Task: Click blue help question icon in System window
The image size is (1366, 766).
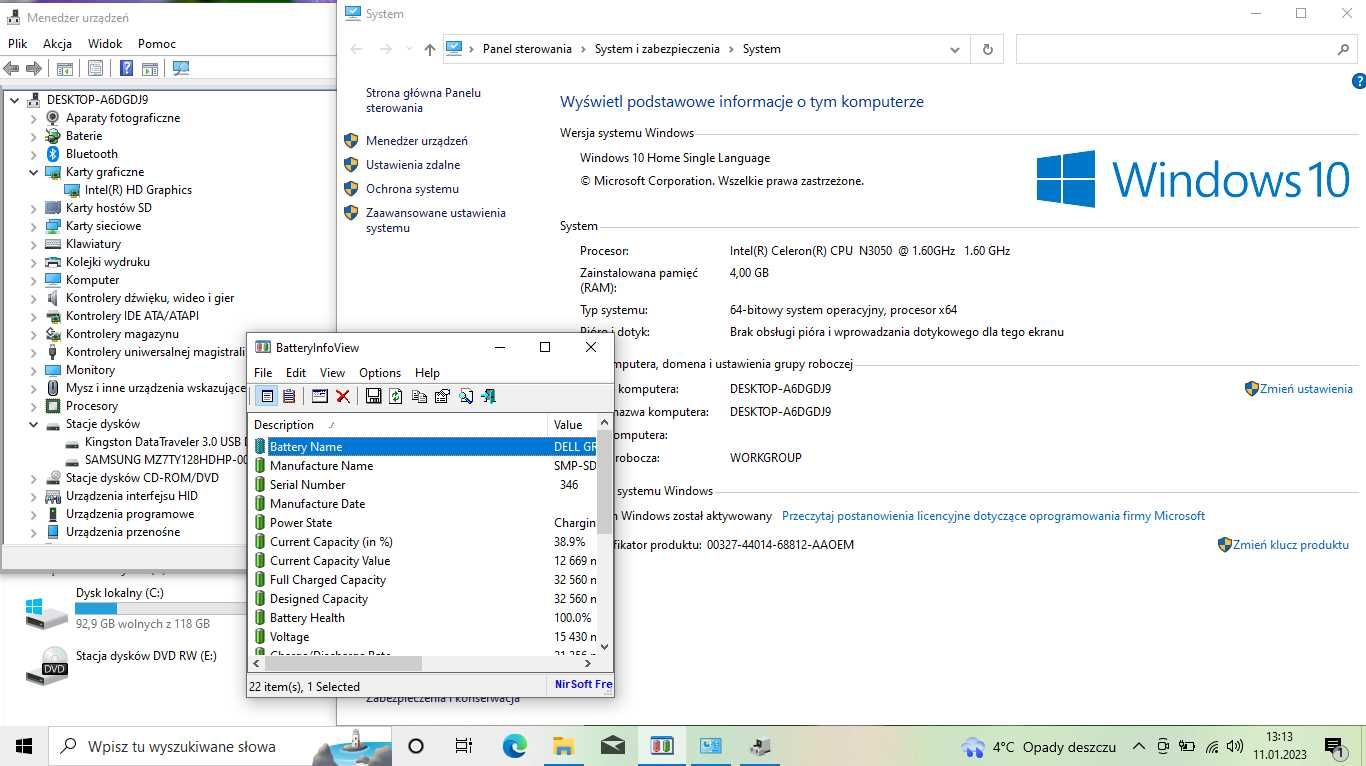Action: tap(1358, 81)
